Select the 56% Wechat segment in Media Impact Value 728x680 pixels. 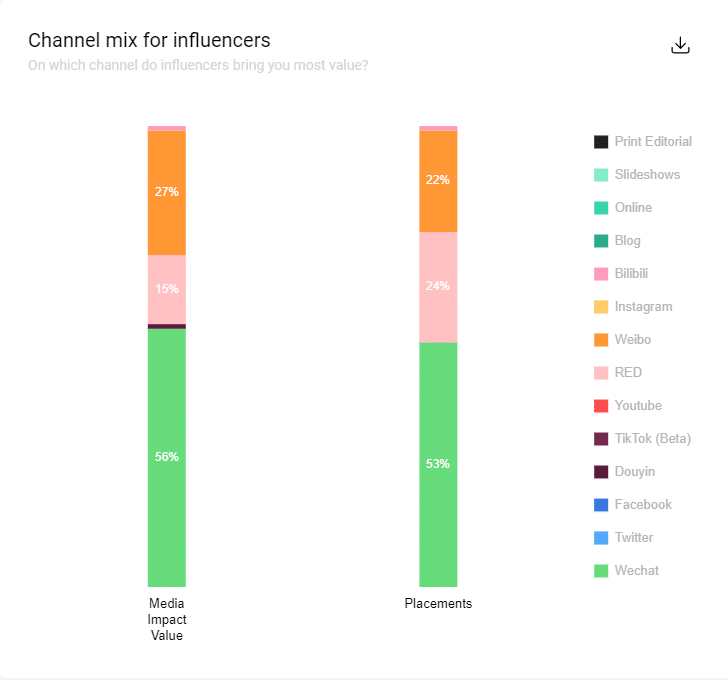coord(167,457)
